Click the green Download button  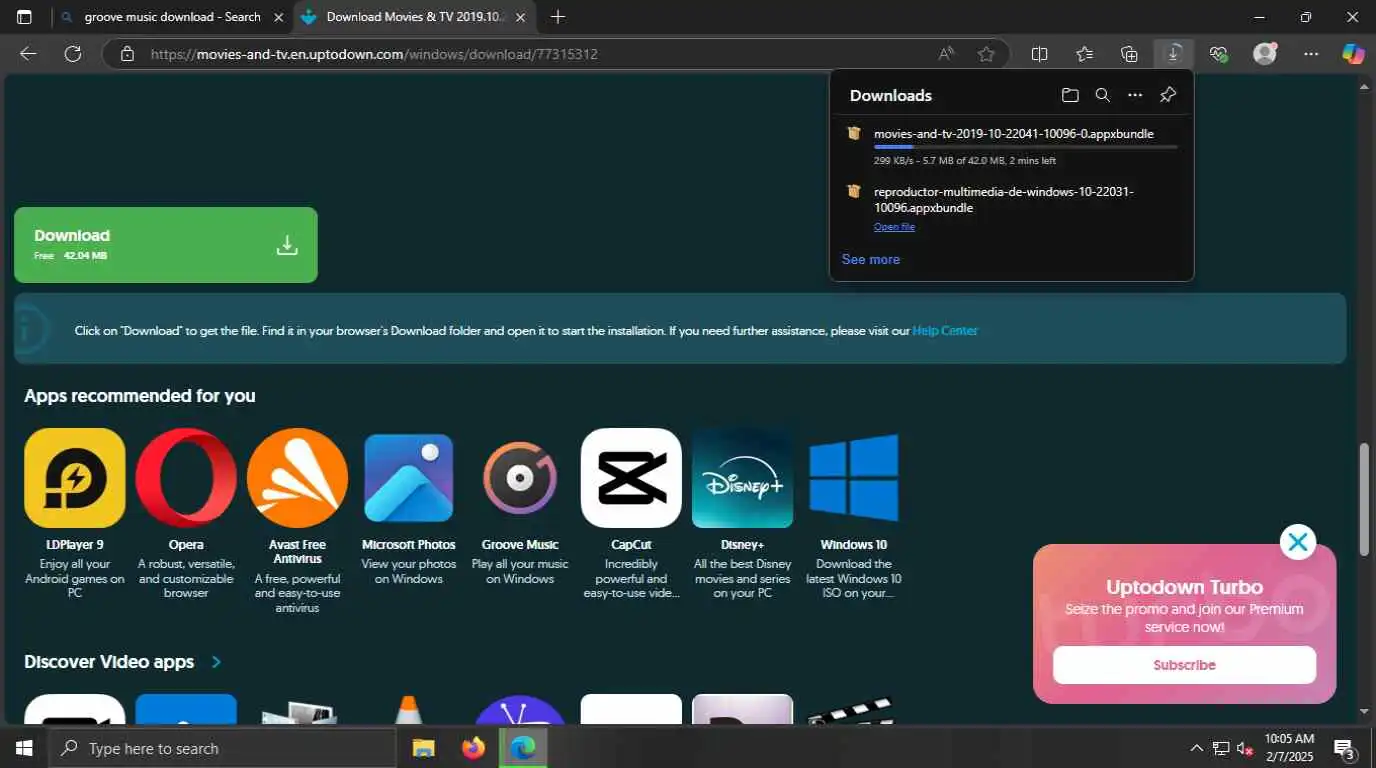(166, 245)
